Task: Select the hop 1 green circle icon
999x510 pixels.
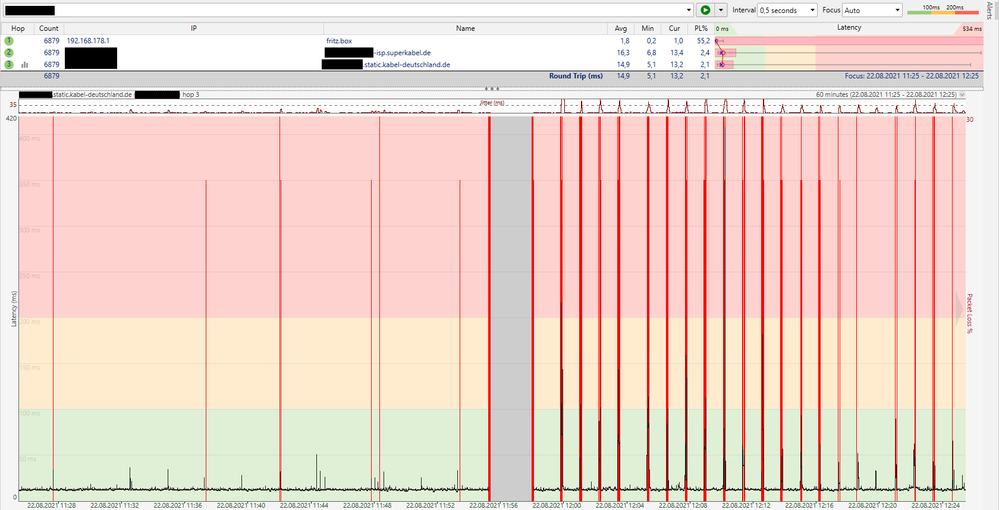Action: tap(8, 40)
